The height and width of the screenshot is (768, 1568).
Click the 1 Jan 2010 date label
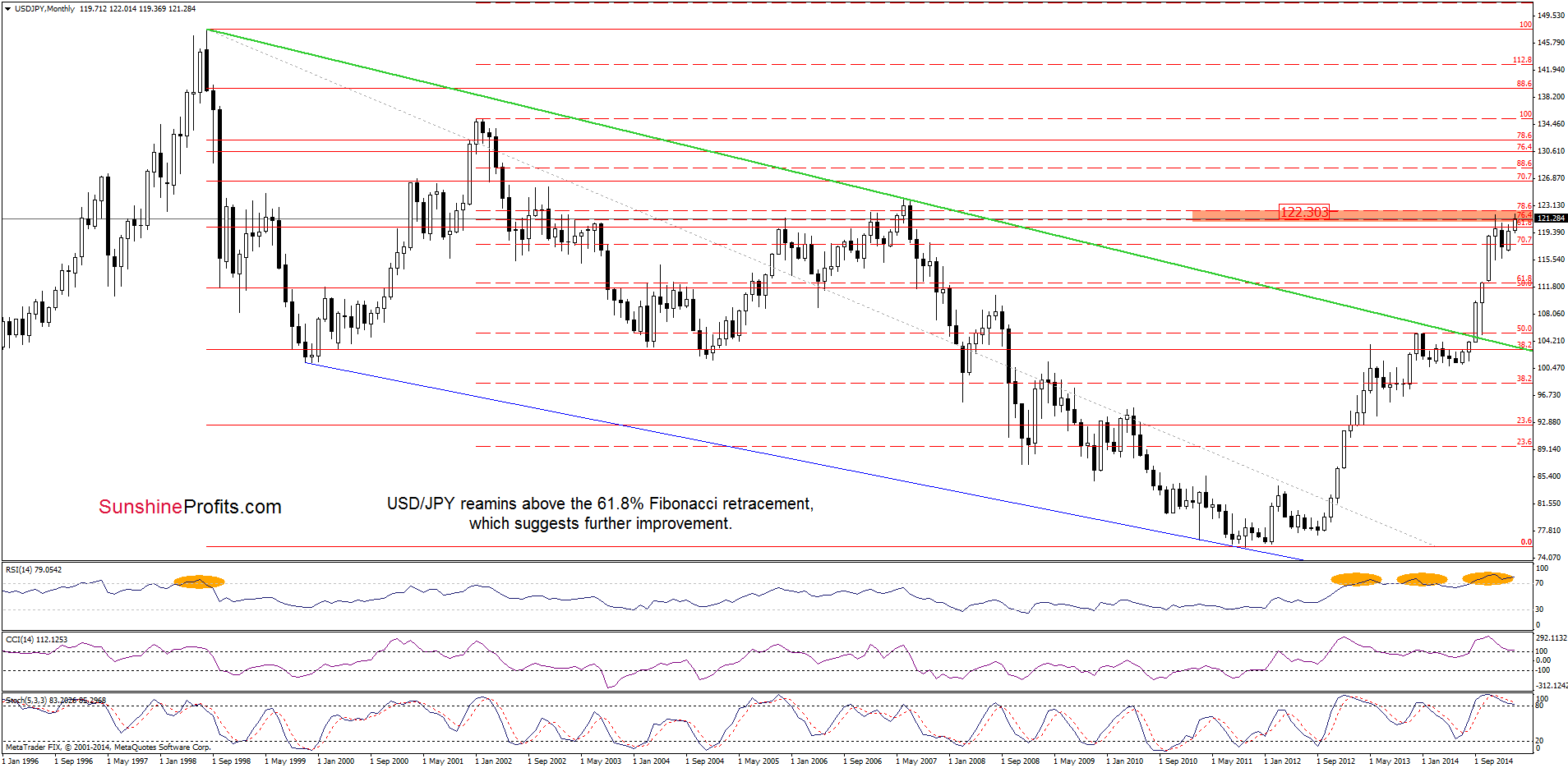click(1125, 761)
